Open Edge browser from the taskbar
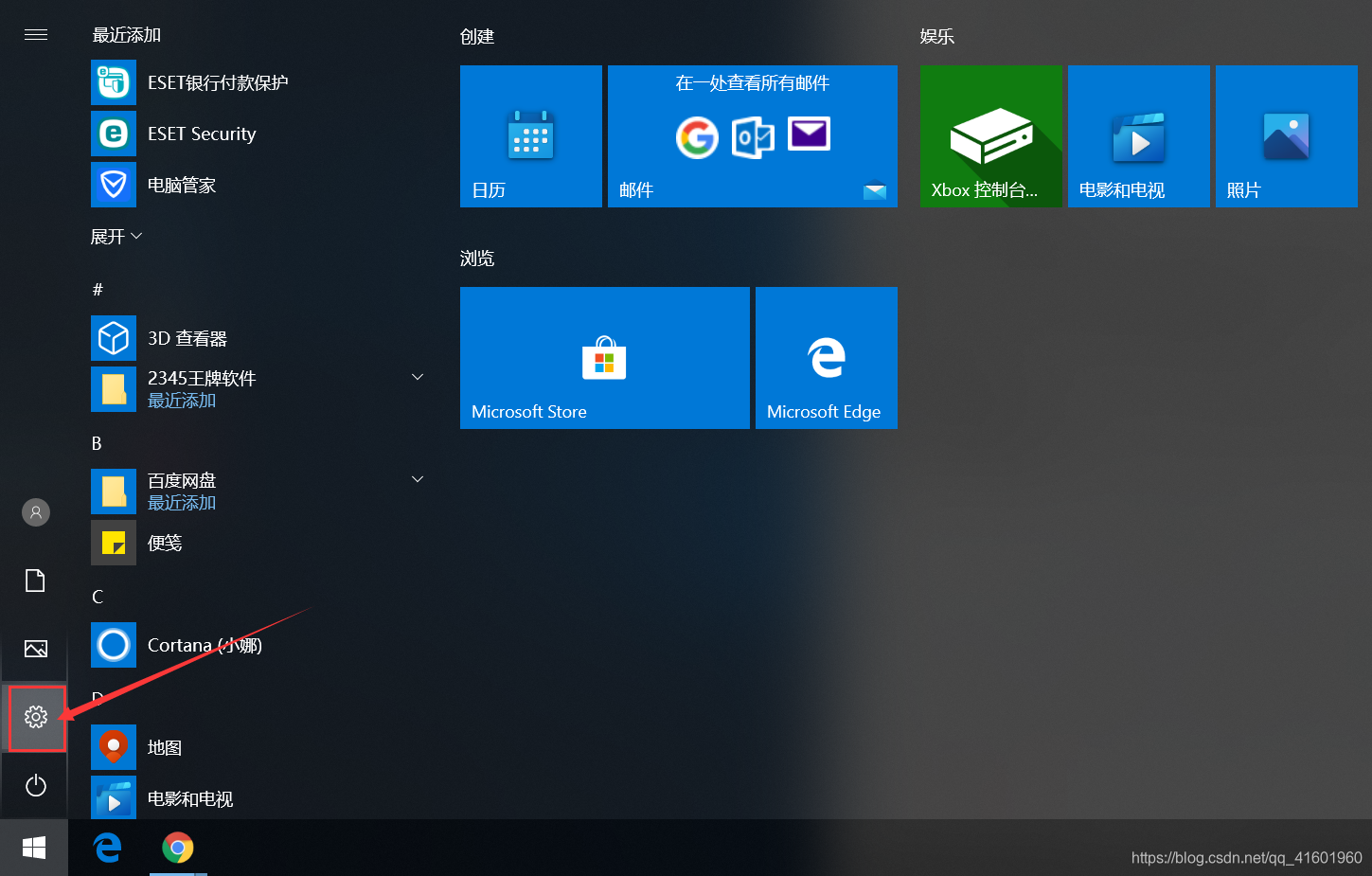 click(108, 848)
